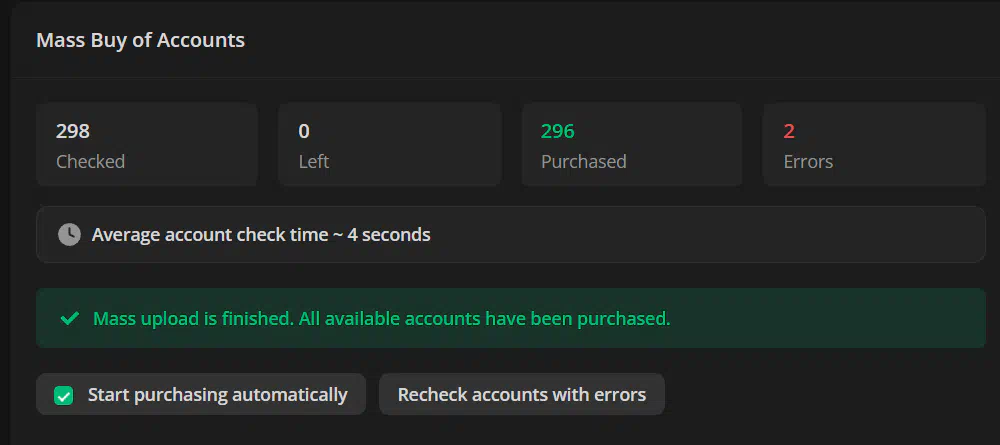The height and width of the screenshot is (445, 1000).
Task: Click the Start purchasing automatically label text
Action: pyautogui.click(x=217, y=394)
